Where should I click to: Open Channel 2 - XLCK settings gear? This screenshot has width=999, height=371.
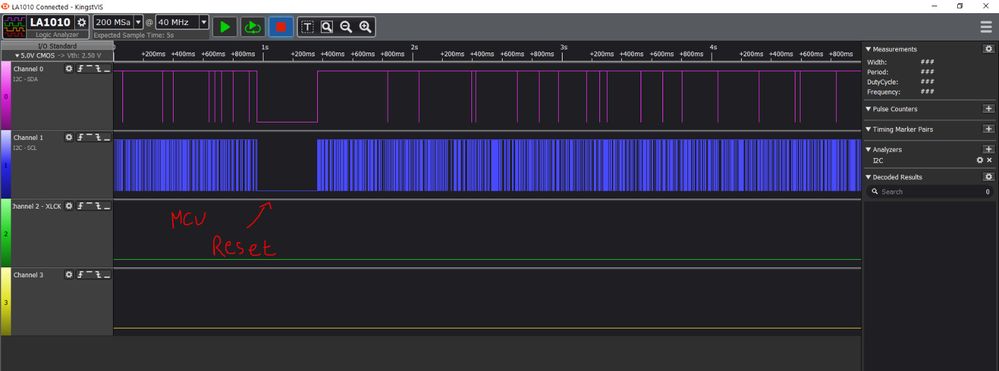pyautogui.click(x=69, y=206)
